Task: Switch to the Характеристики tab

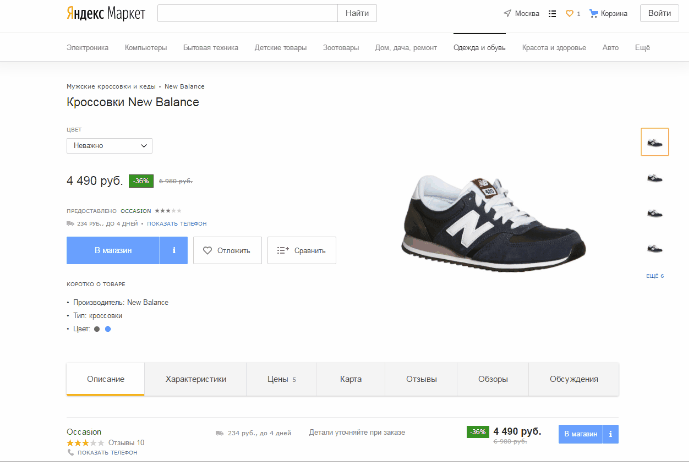Action: (196, 379)
